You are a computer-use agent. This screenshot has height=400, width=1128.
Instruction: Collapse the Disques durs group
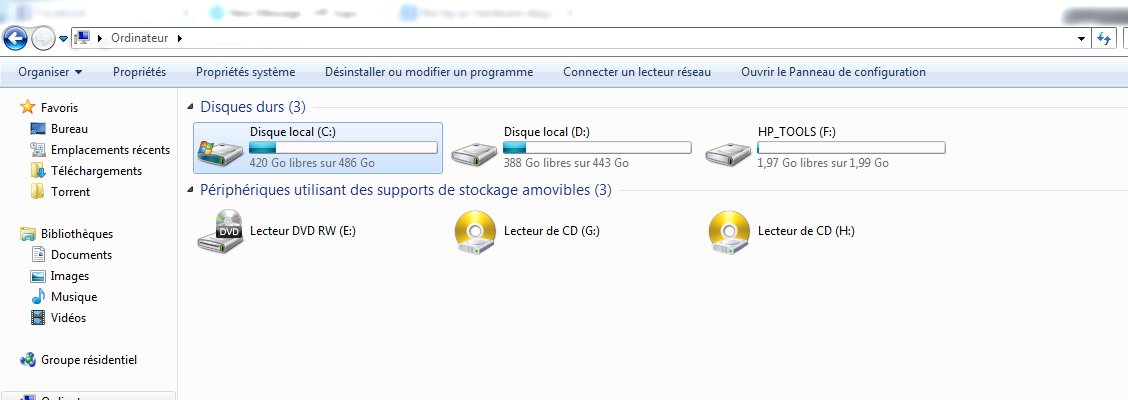coord(191,107)
